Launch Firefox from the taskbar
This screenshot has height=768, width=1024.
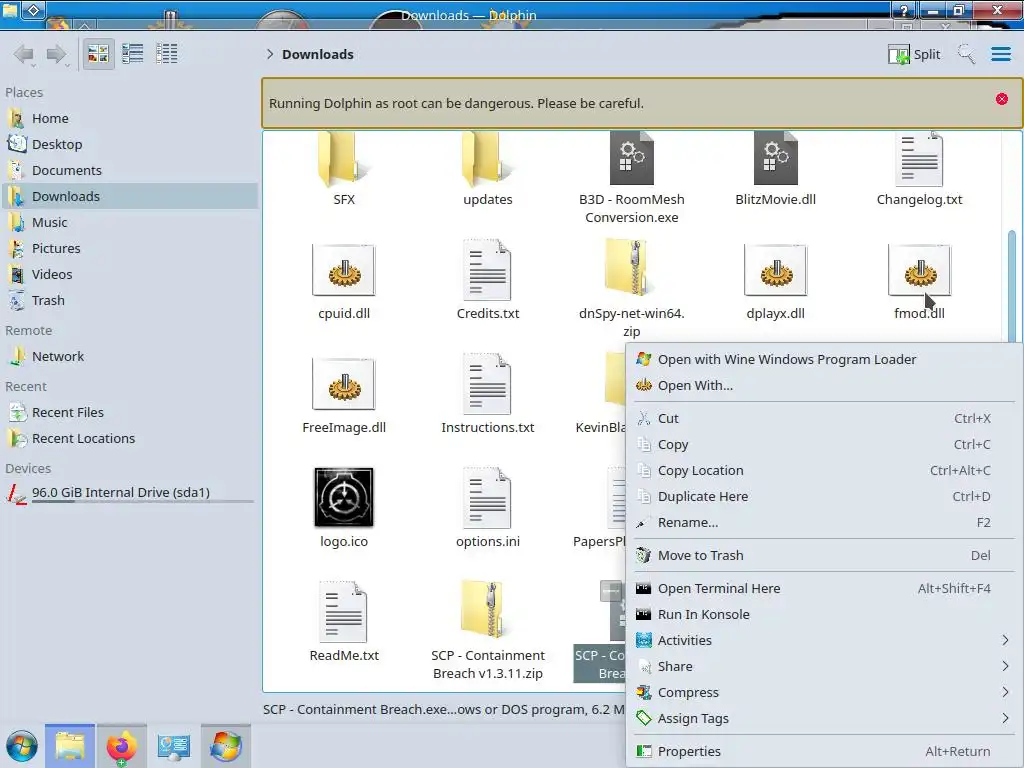[x=121, y=746]
